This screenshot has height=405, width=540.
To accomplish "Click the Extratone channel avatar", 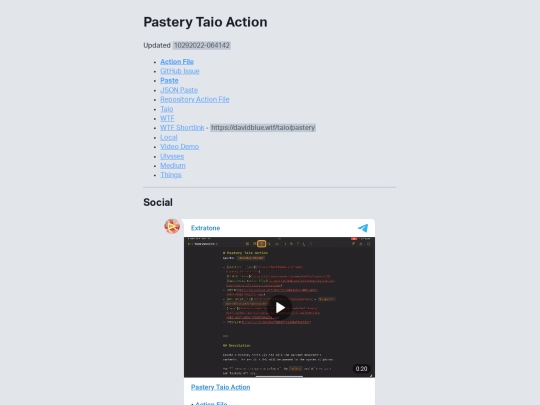I will [172, 226].
